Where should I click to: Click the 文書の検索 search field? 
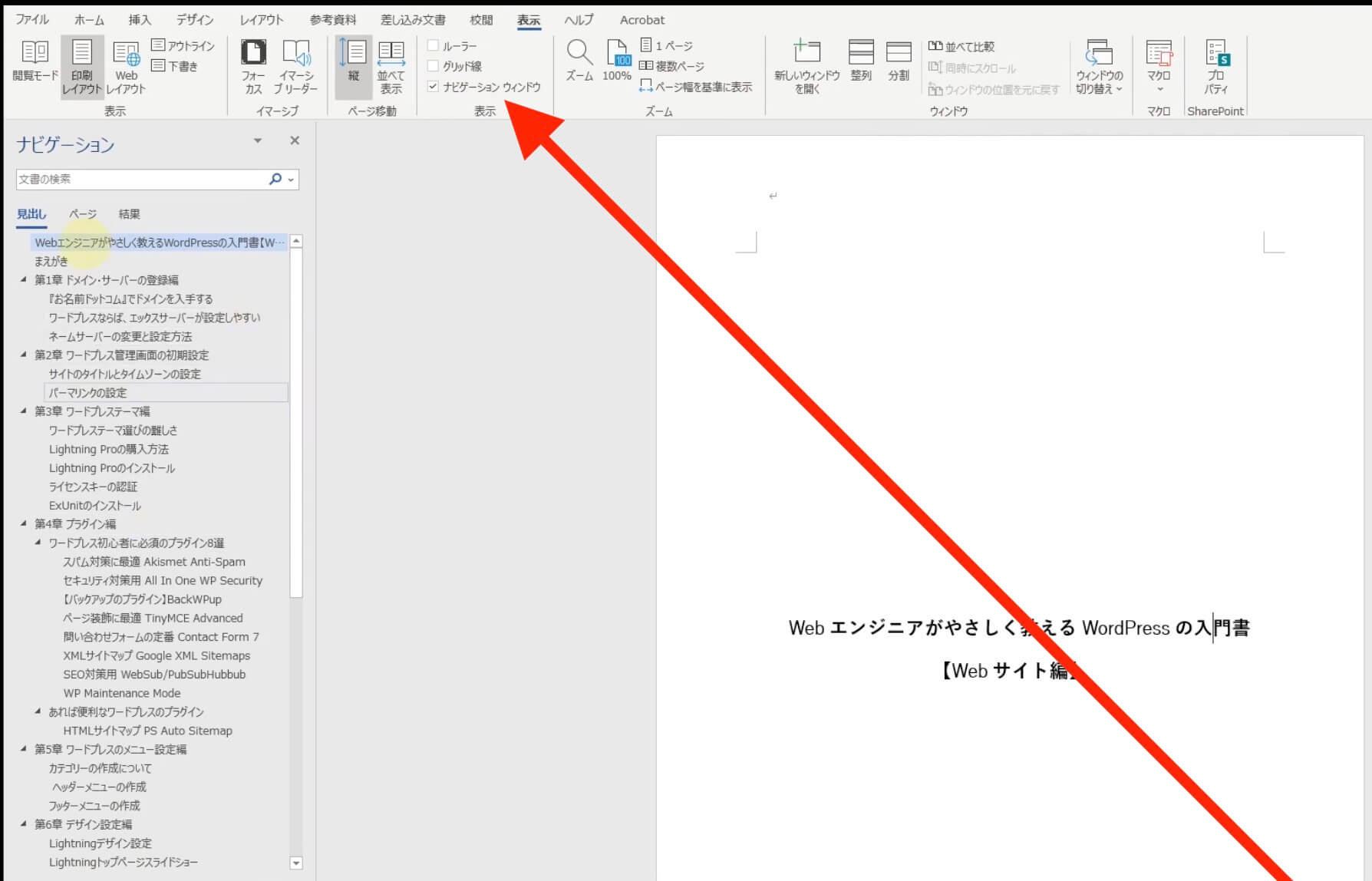[138, 180]
